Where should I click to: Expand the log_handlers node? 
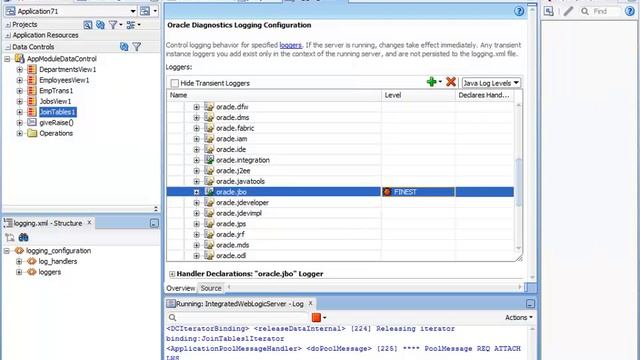click(19, 261)
